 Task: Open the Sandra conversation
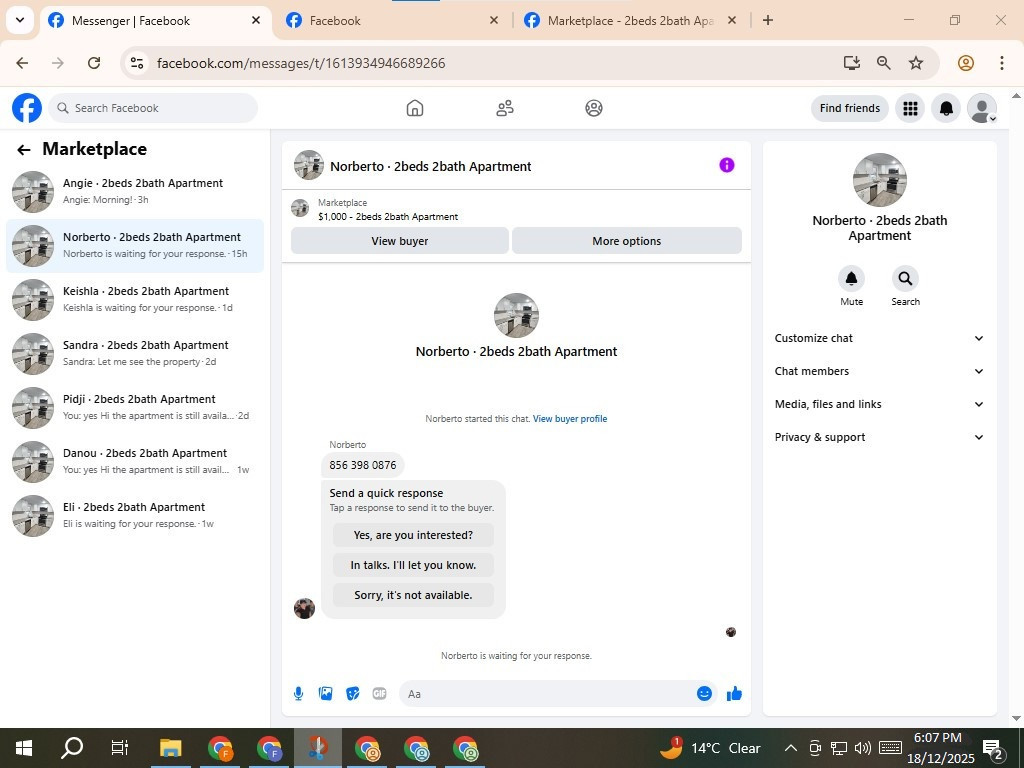[135, 353]
